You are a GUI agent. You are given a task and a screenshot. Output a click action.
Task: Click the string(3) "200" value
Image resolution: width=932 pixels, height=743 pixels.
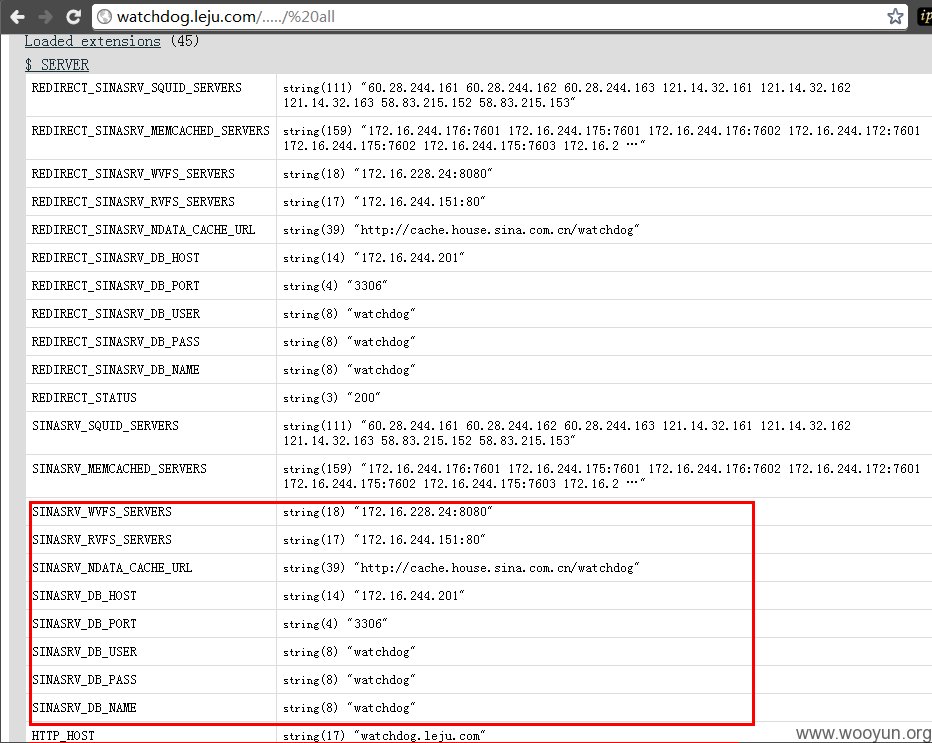pyautogui.click(x=332, y=398)
